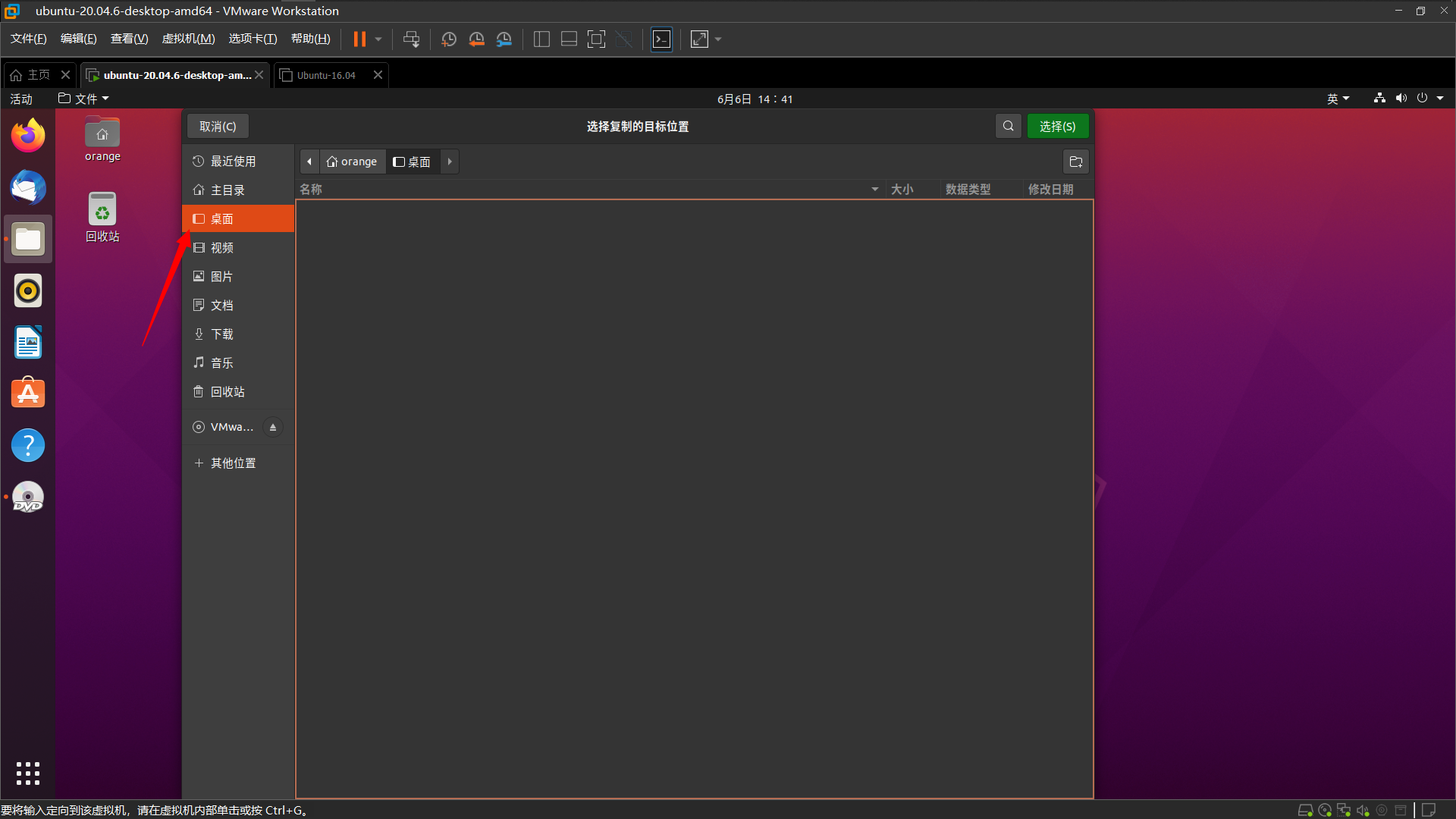Image resolution: width=1456 pixels, height=819 pixels.
Task: Create a new folder in the dialog
Action: click(x=1075, y=162)
